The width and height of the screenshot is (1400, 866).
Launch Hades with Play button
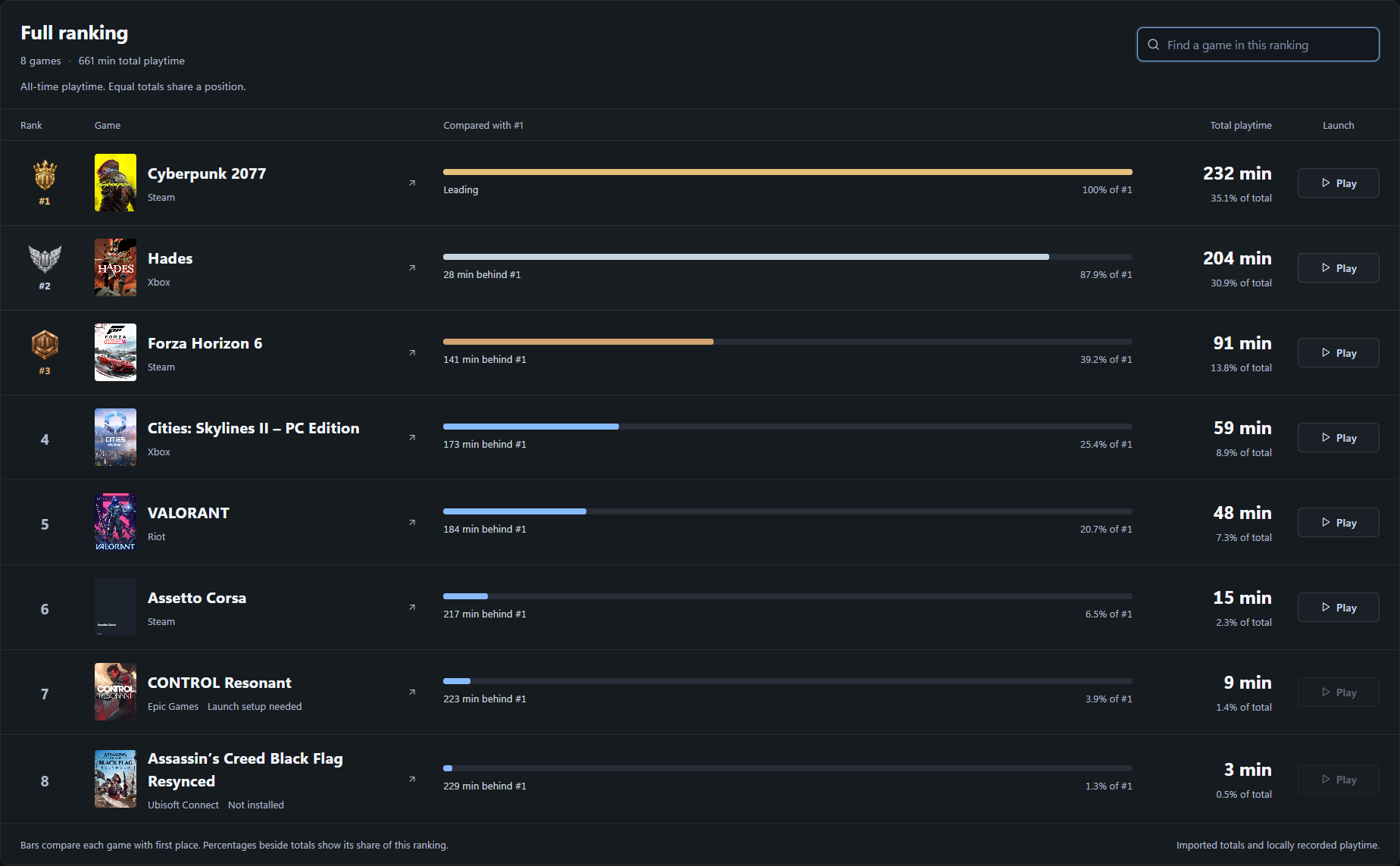pyautogui.click(x=1338, y=268)
